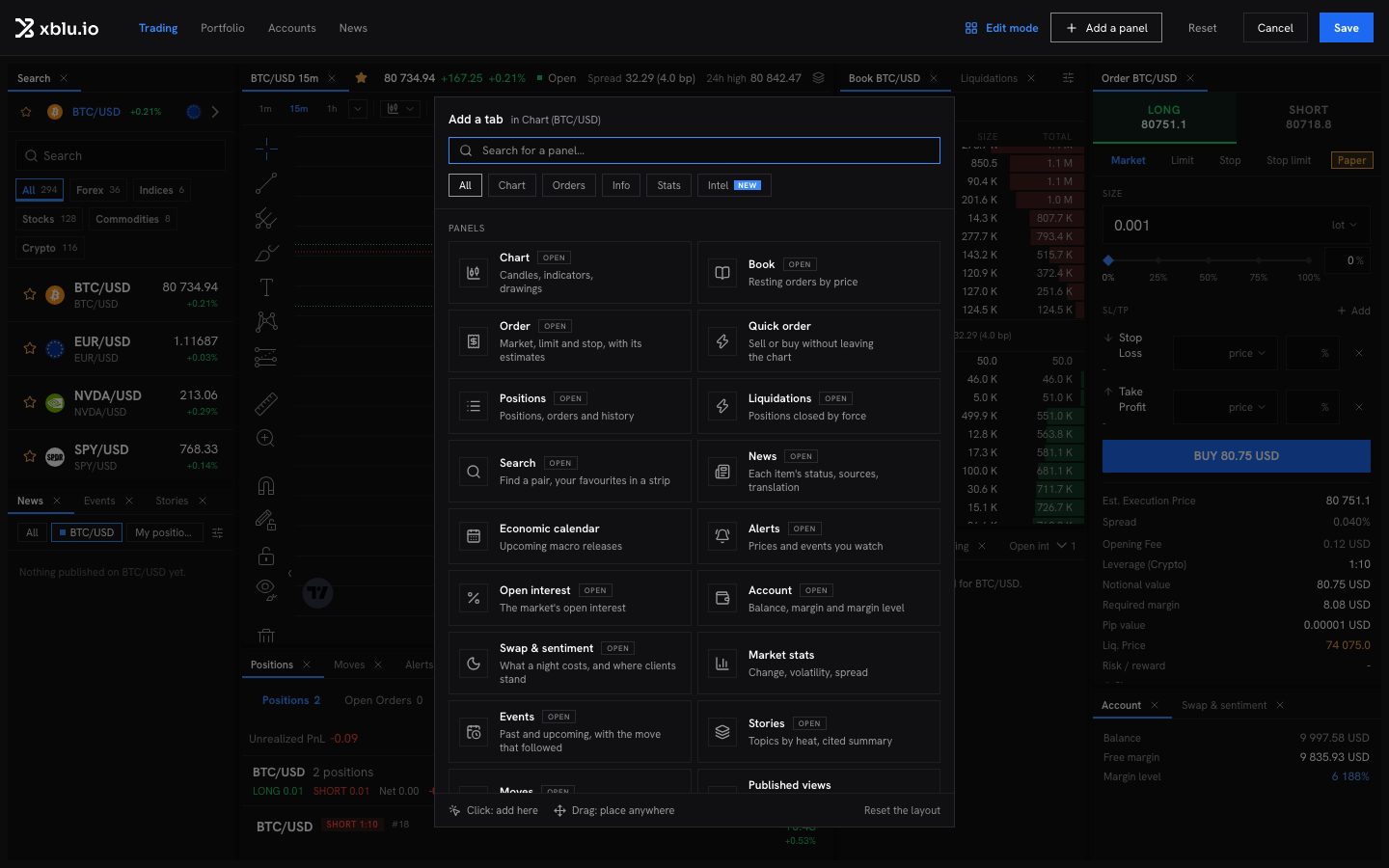Open the Portfolio page in top navigation
Viewport: 1389px width, 868px height.
[223, 28]
